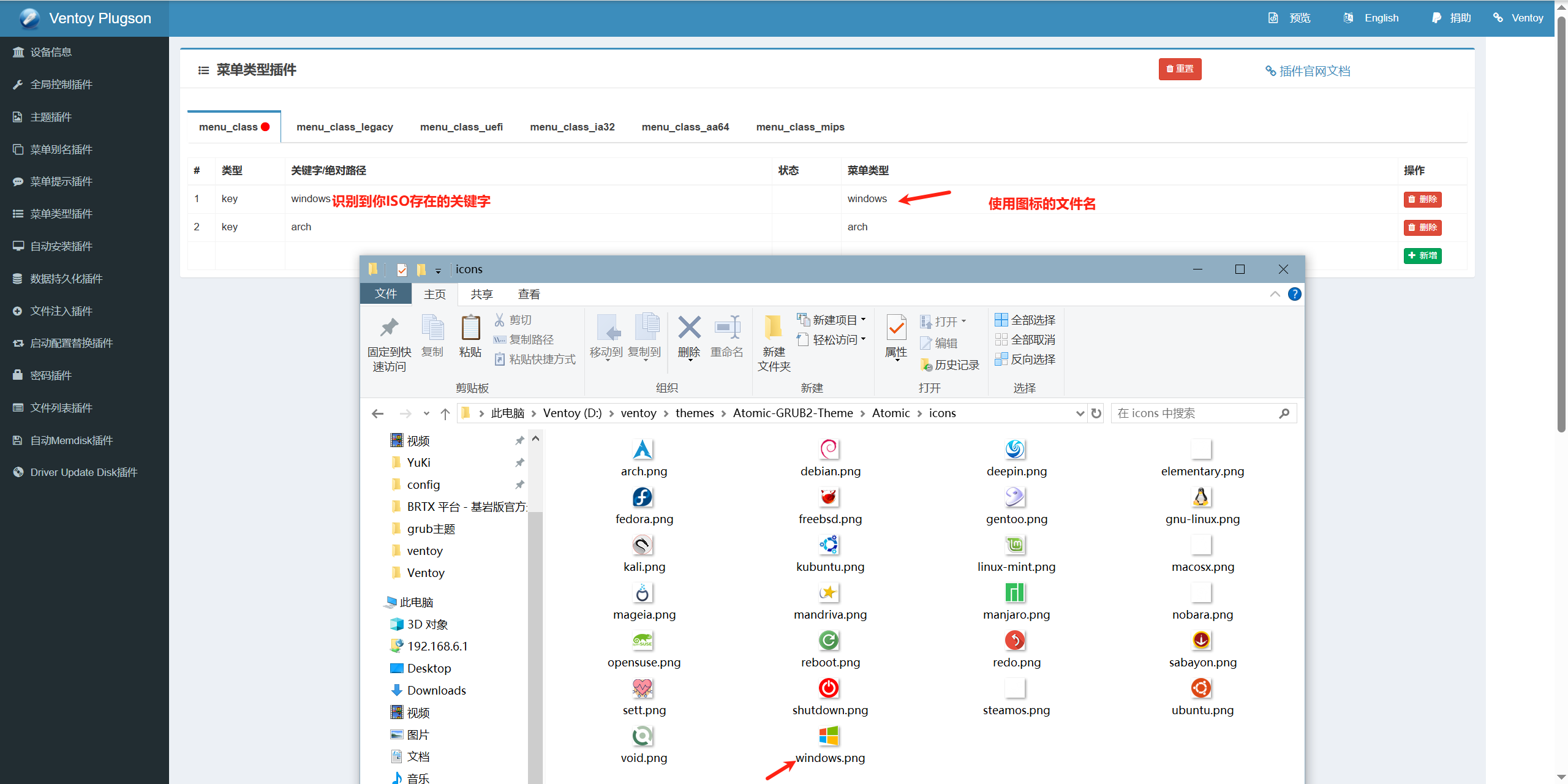Click the red X Delete icon
Viewport: 1568px width, 784px height.
pyautogui.click(x=689, y=327)
